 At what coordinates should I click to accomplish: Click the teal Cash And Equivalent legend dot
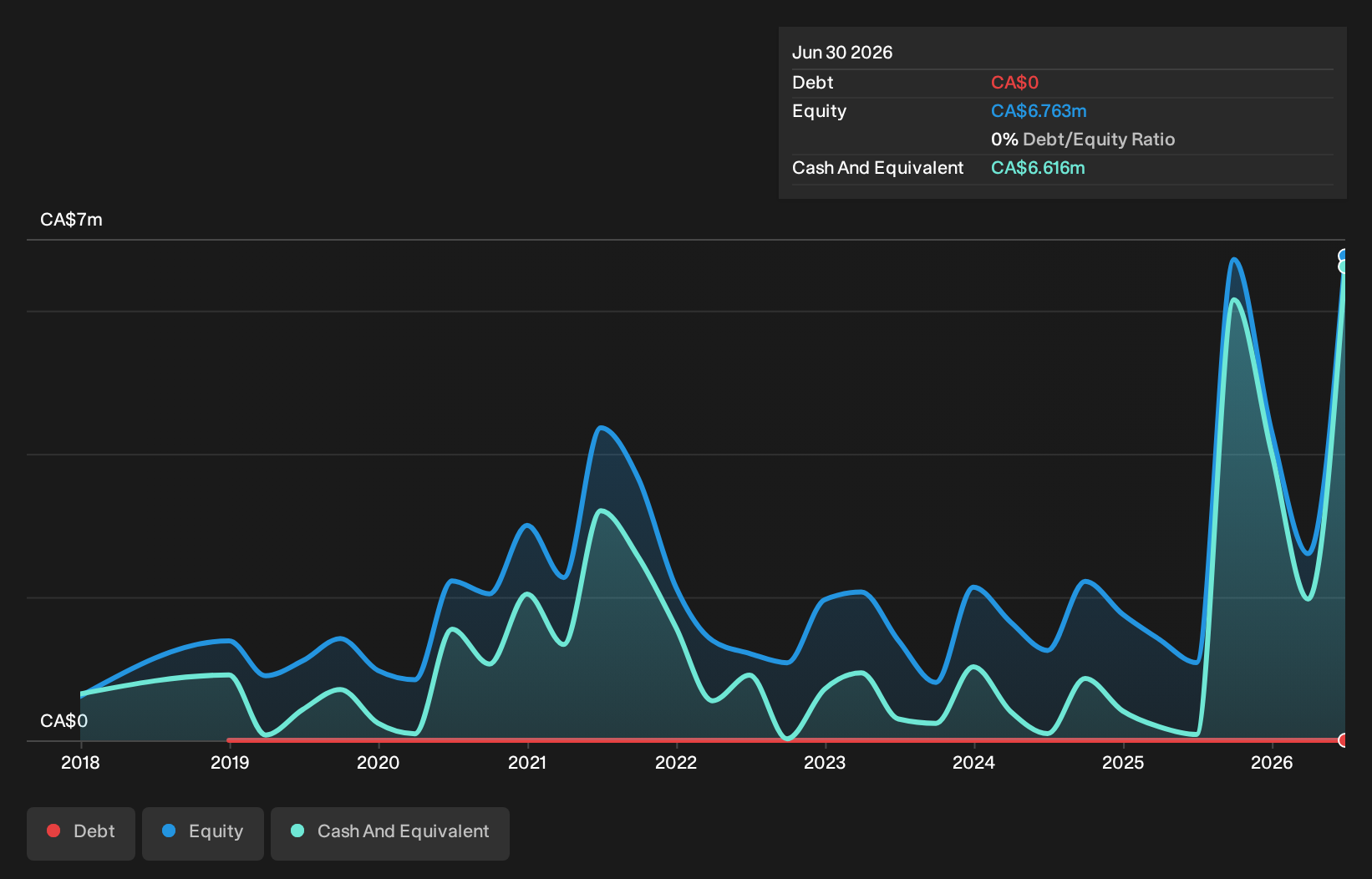tap(297, 831)
